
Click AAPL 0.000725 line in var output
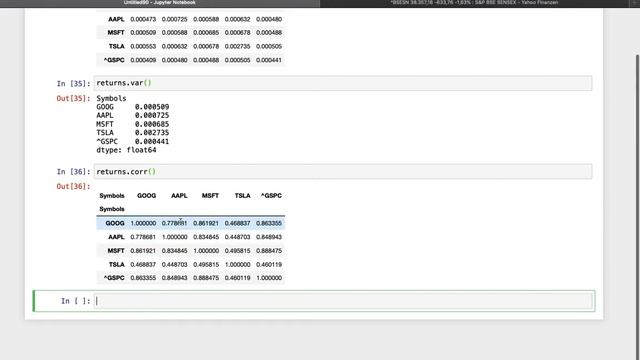(x=133, y=116)
